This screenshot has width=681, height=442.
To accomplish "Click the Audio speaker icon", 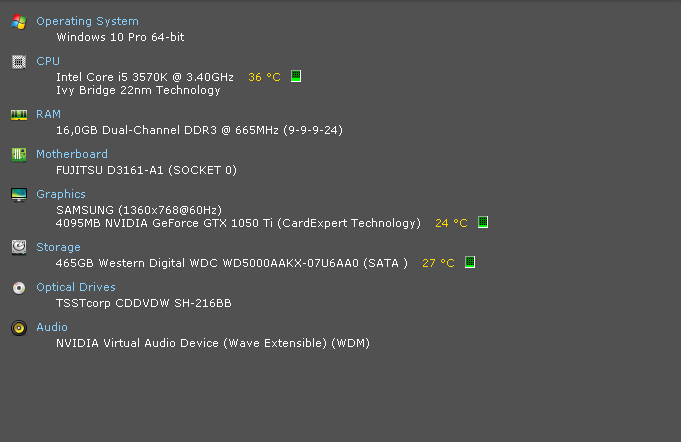I will pos(19,328).
